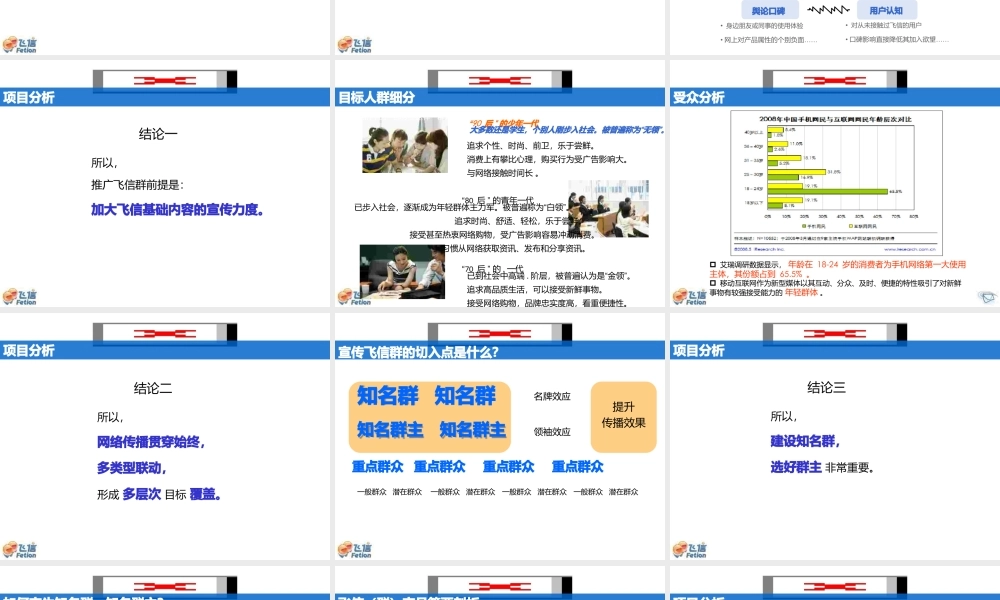Click blue text 网络传播贯穿始终
Image resolution: width=1000 pixels, height=600 pixels.
coord(151,442)
